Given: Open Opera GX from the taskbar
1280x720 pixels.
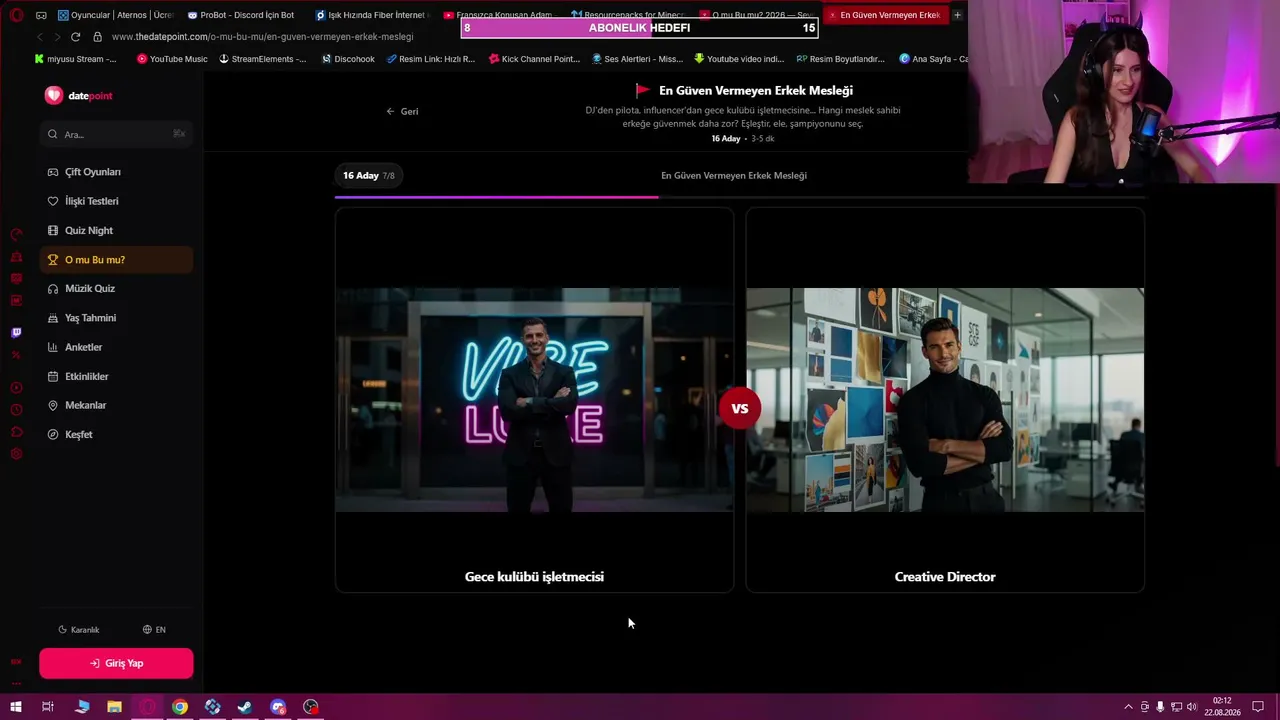Looking at the screenshot, I should click(x=147, y=707).
